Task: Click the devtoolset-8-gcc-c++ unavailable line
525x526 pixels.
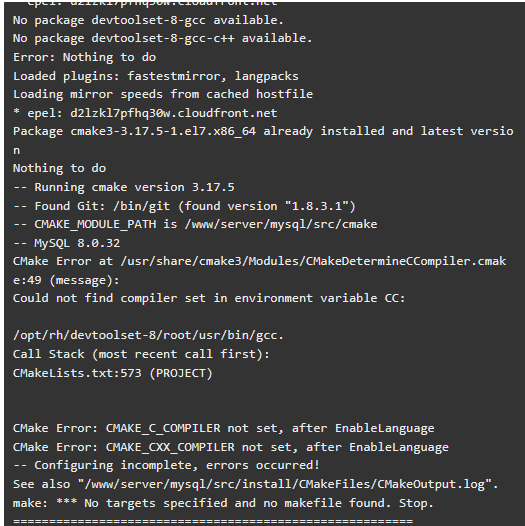Action: 163,39
